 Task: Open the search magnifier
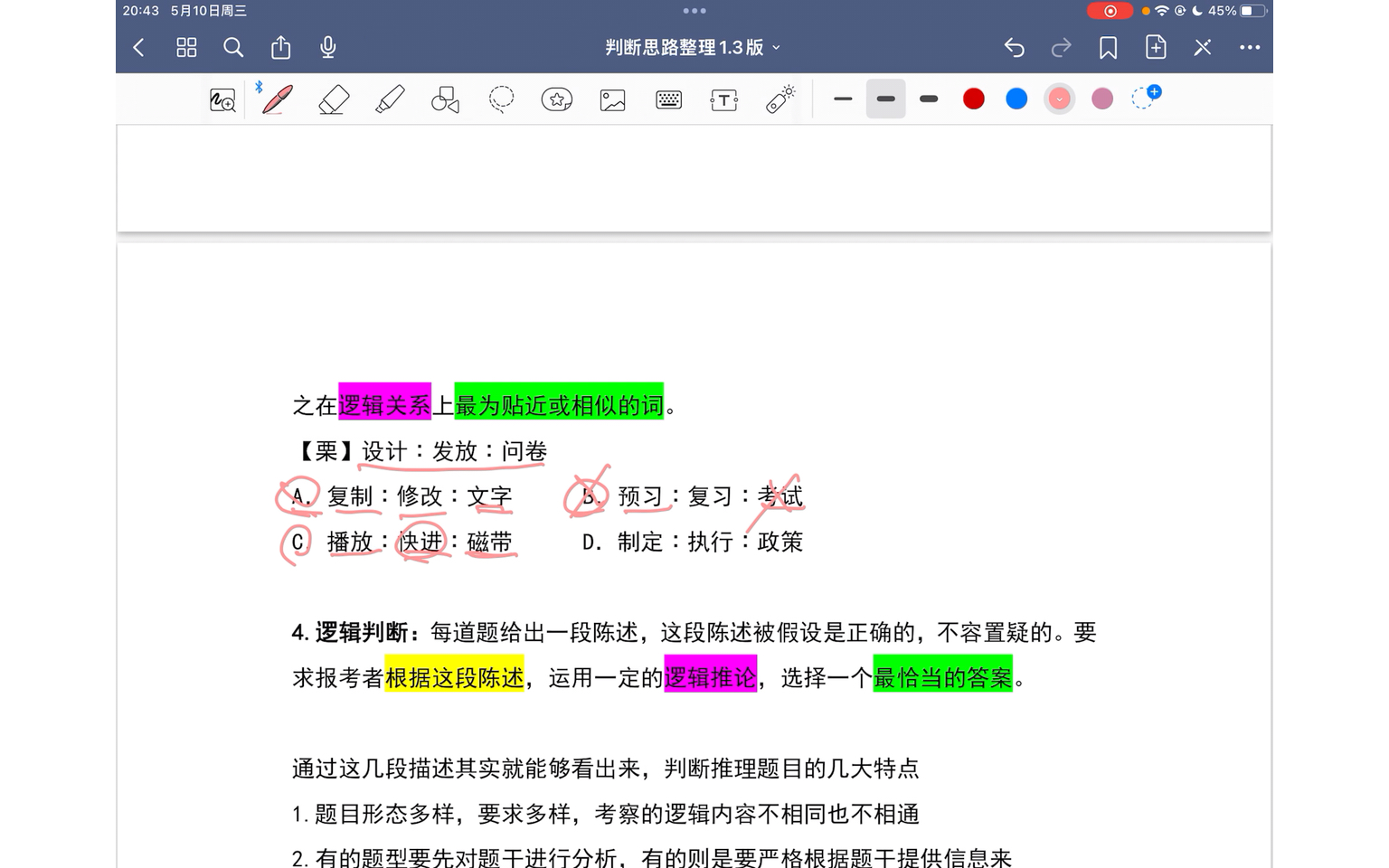click(x=233, y=48)
